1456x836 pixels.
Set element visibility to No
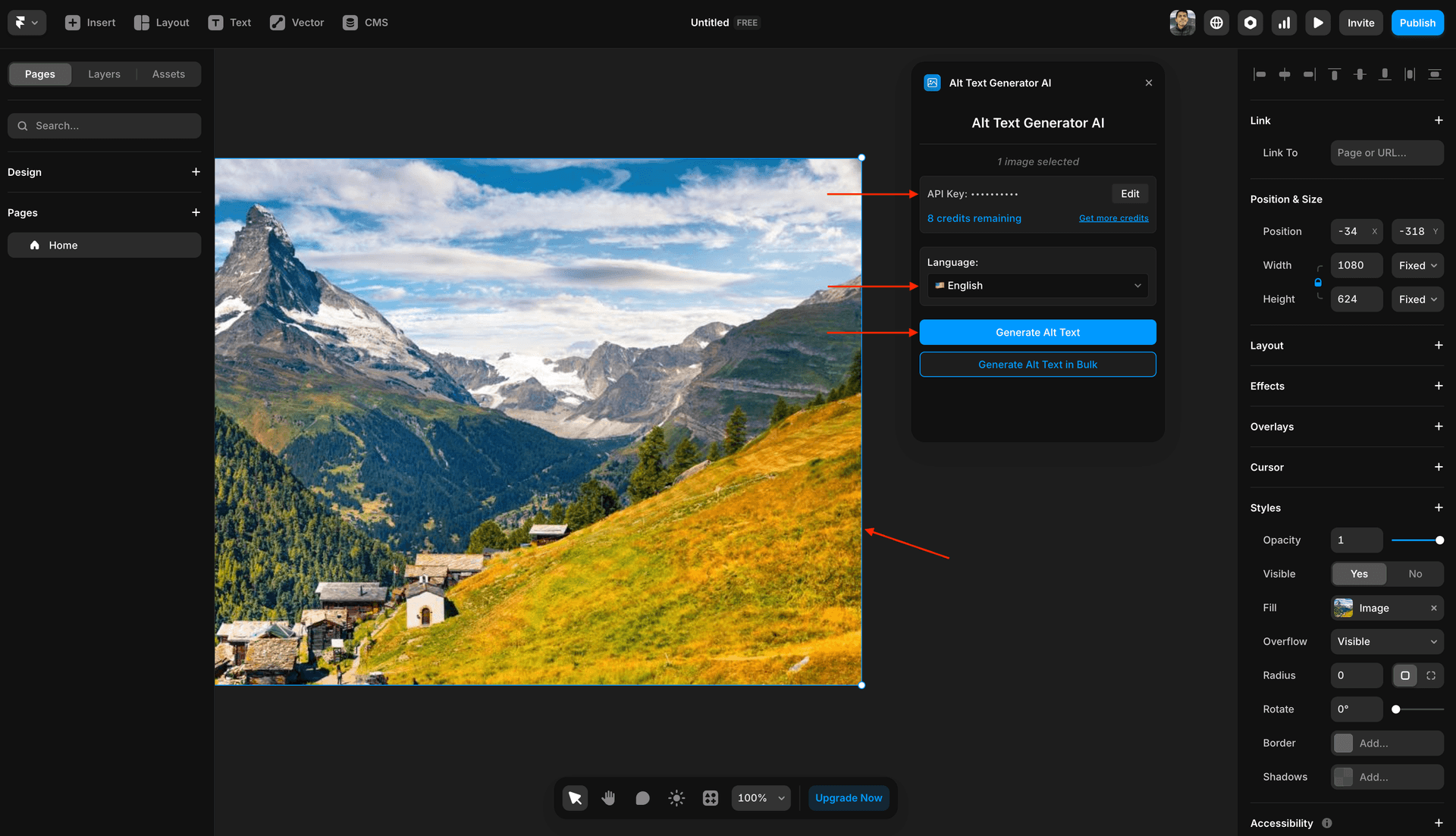[x=1414, y=574]
